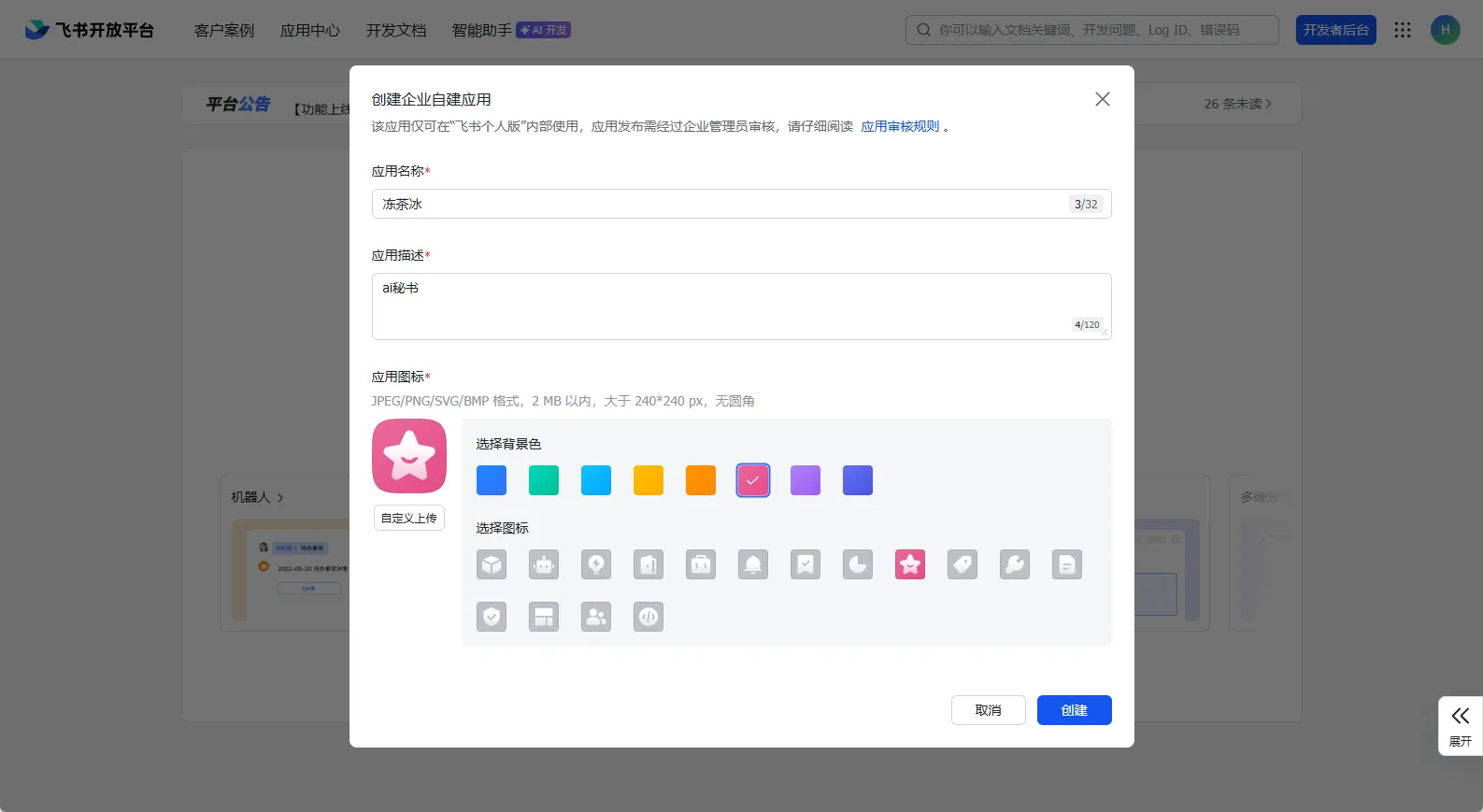Click the blue 创建 button
This screenshot has height=812, width=1483.
point(1074,710)
